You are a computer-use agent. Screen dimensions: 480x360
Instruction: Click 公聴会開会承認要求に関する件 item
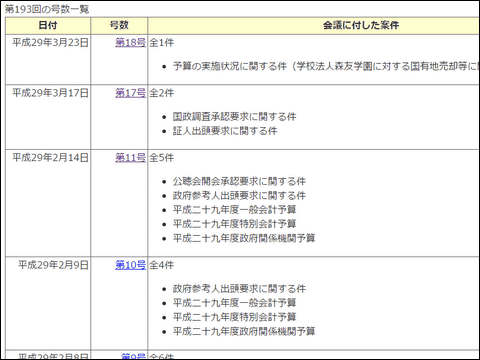pos(239,181)
